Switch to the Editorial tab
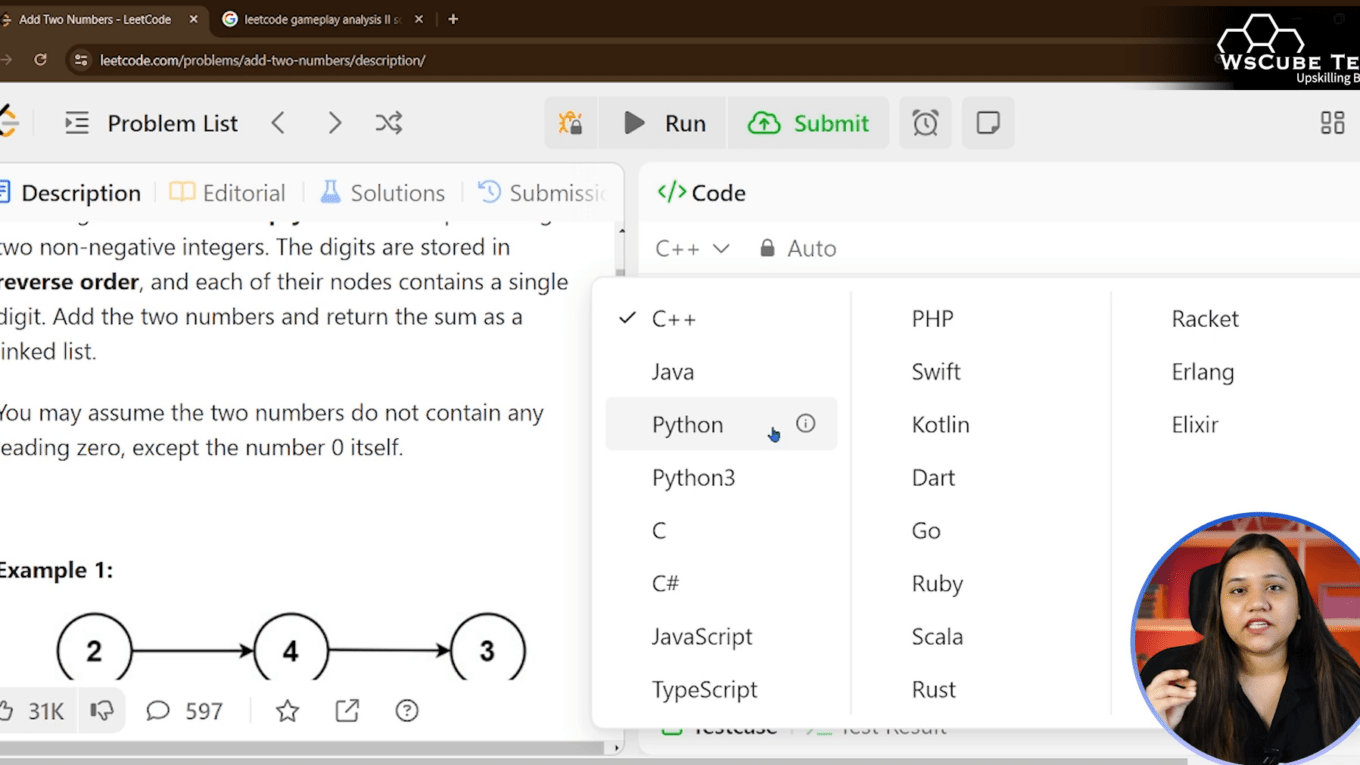1360x765 pixels. click(228, 193)
